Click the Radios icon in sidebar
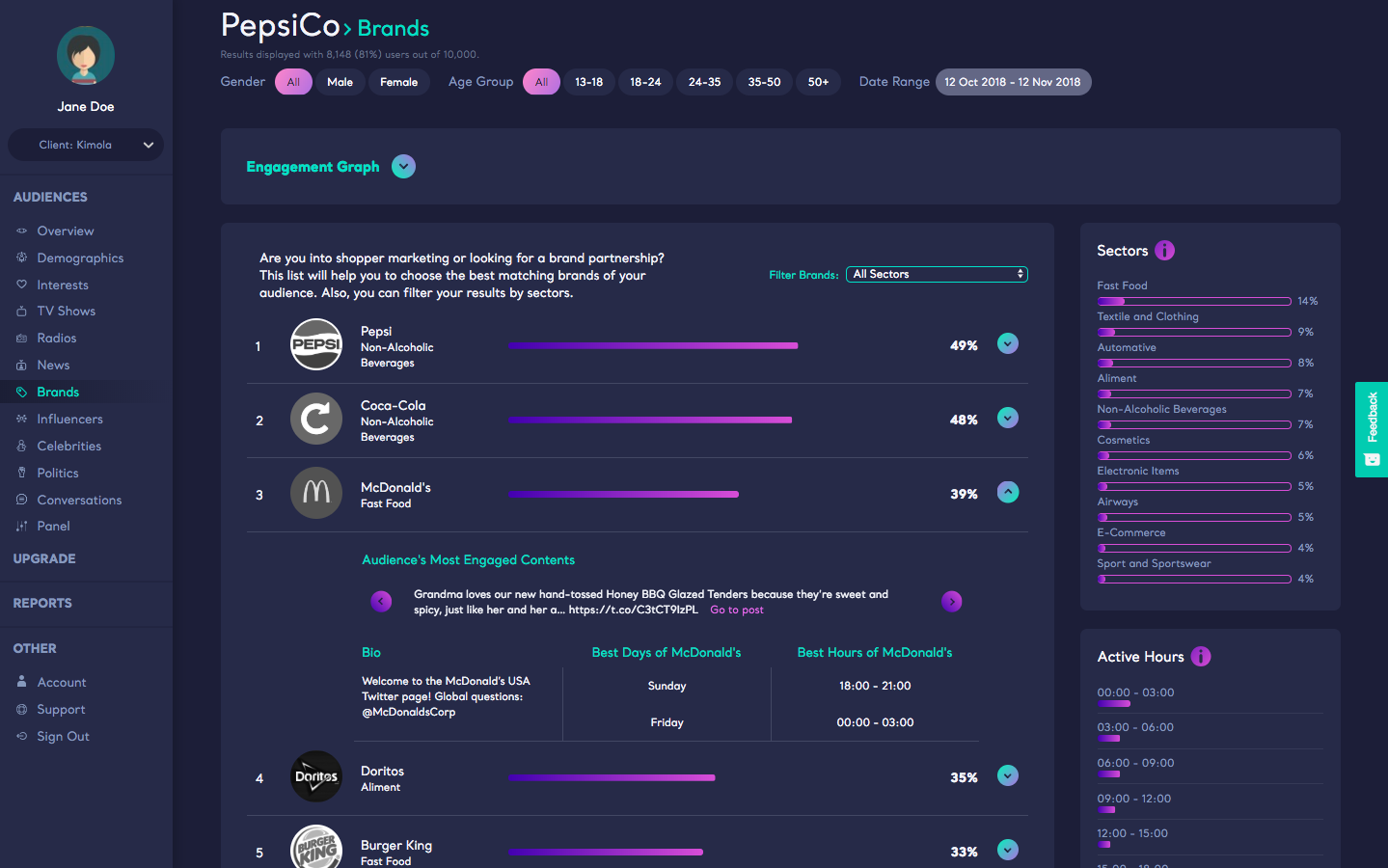1388x868 pixels. click(x=21, y=339)
